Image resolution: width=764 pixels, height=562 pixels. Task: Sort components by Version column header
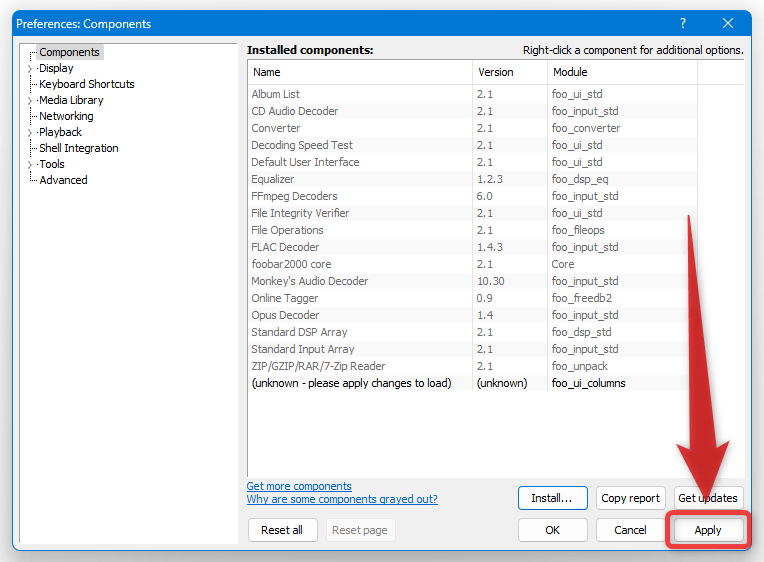[x=510, y=72]
